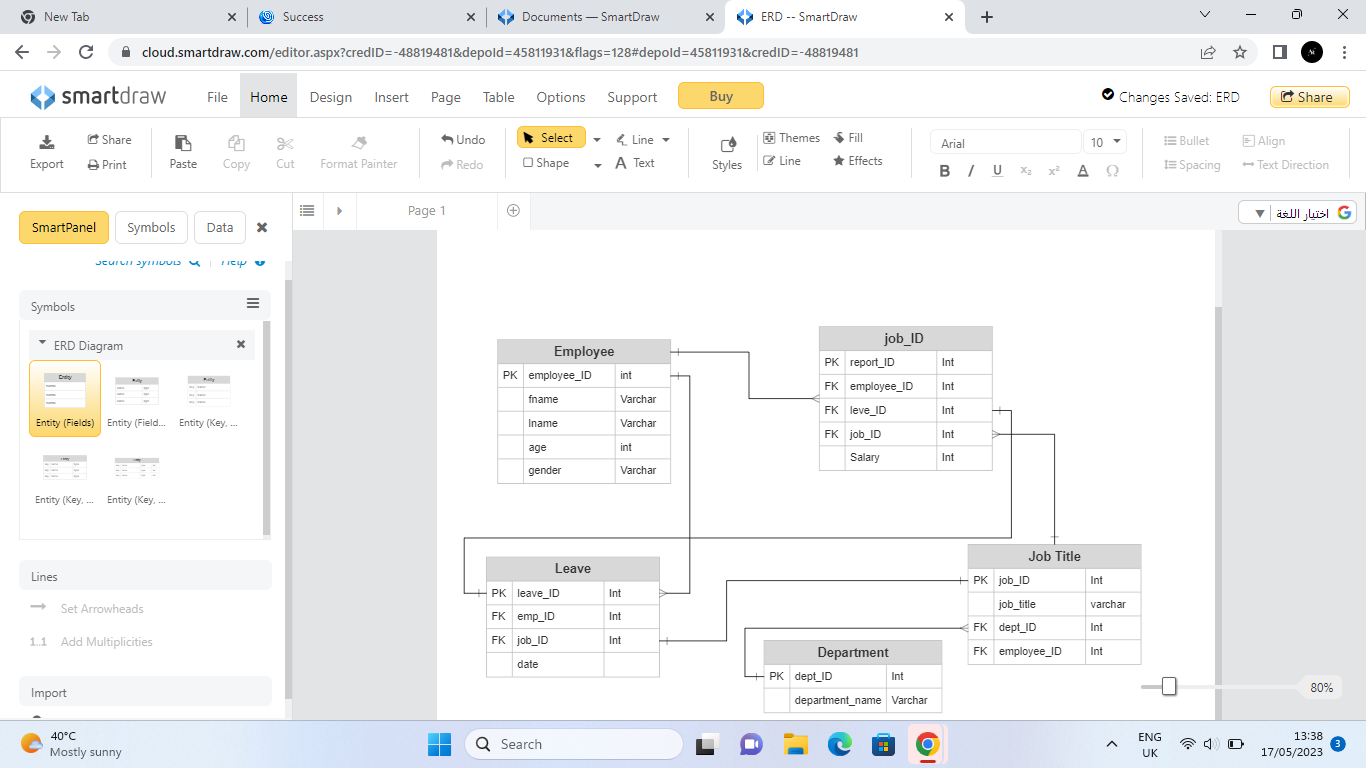This screenshot has height=768, width=1366.
Task: Click the Bullet list option
Action: coord(1187,141)
